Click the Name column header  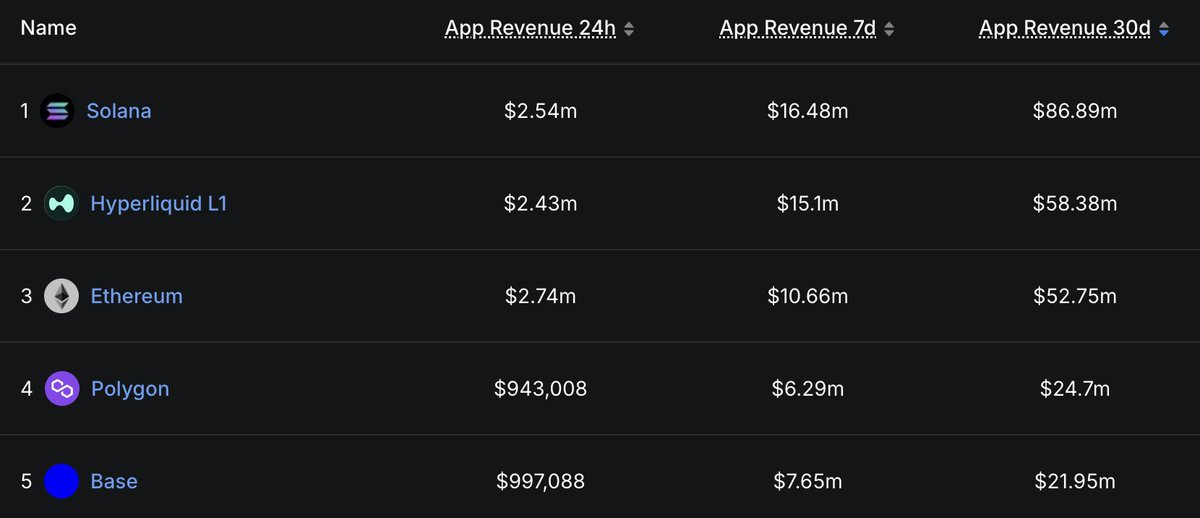coord(48,28)
